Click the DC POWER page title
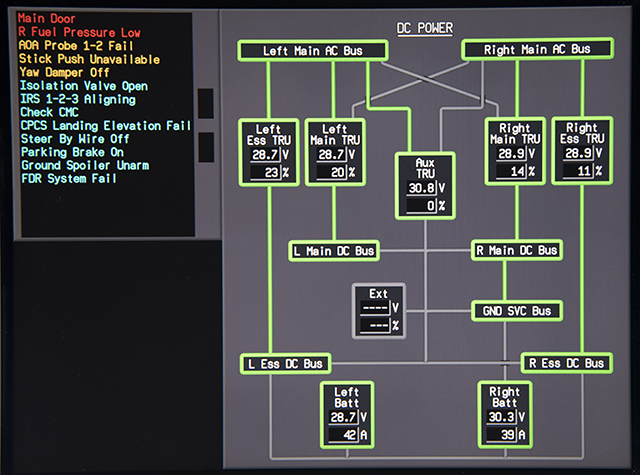Image resolution: width=640 pixels, height=475 pixels. [x=425, y=28]
